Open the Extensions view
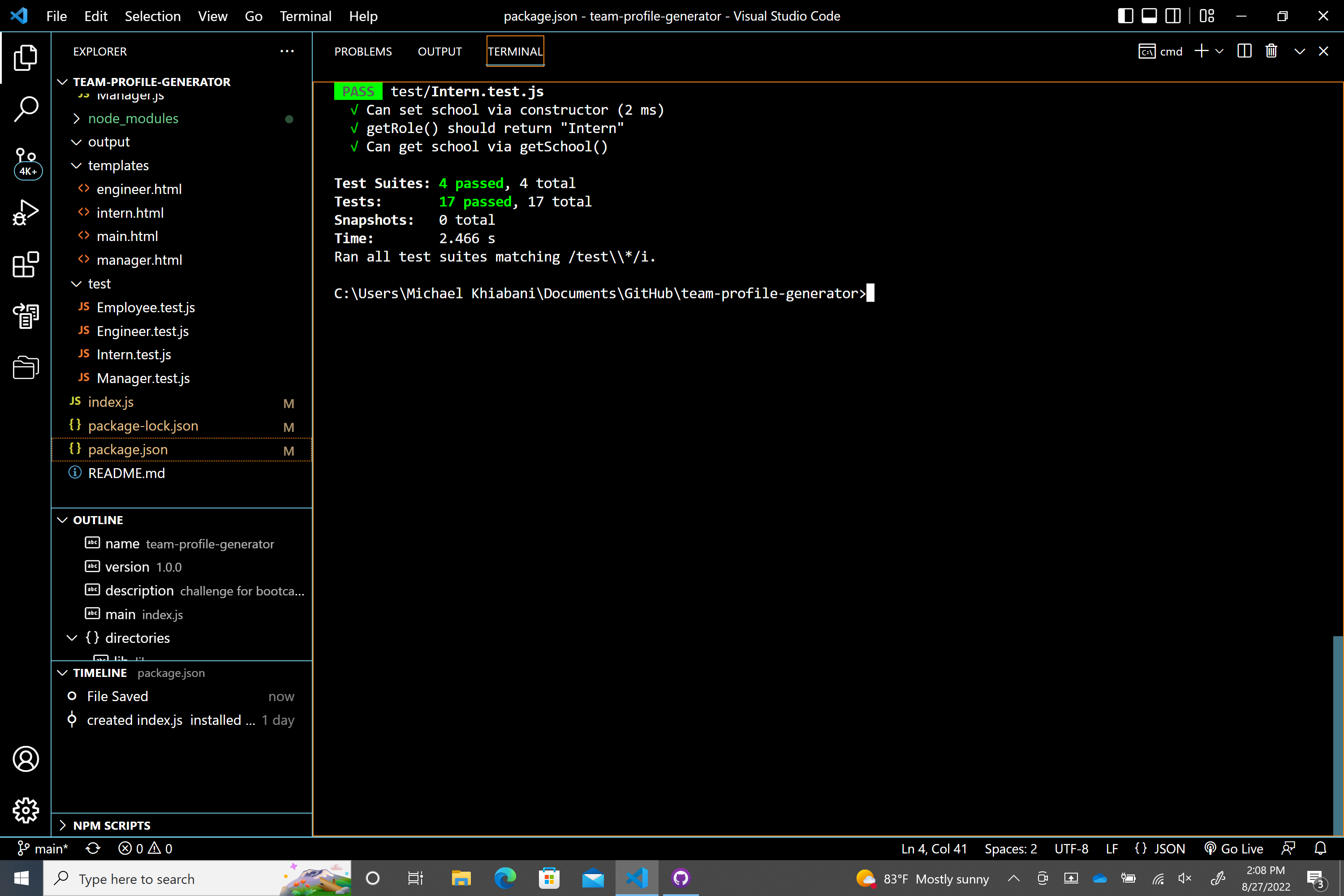1344x896 pixels. pos(26,265)
